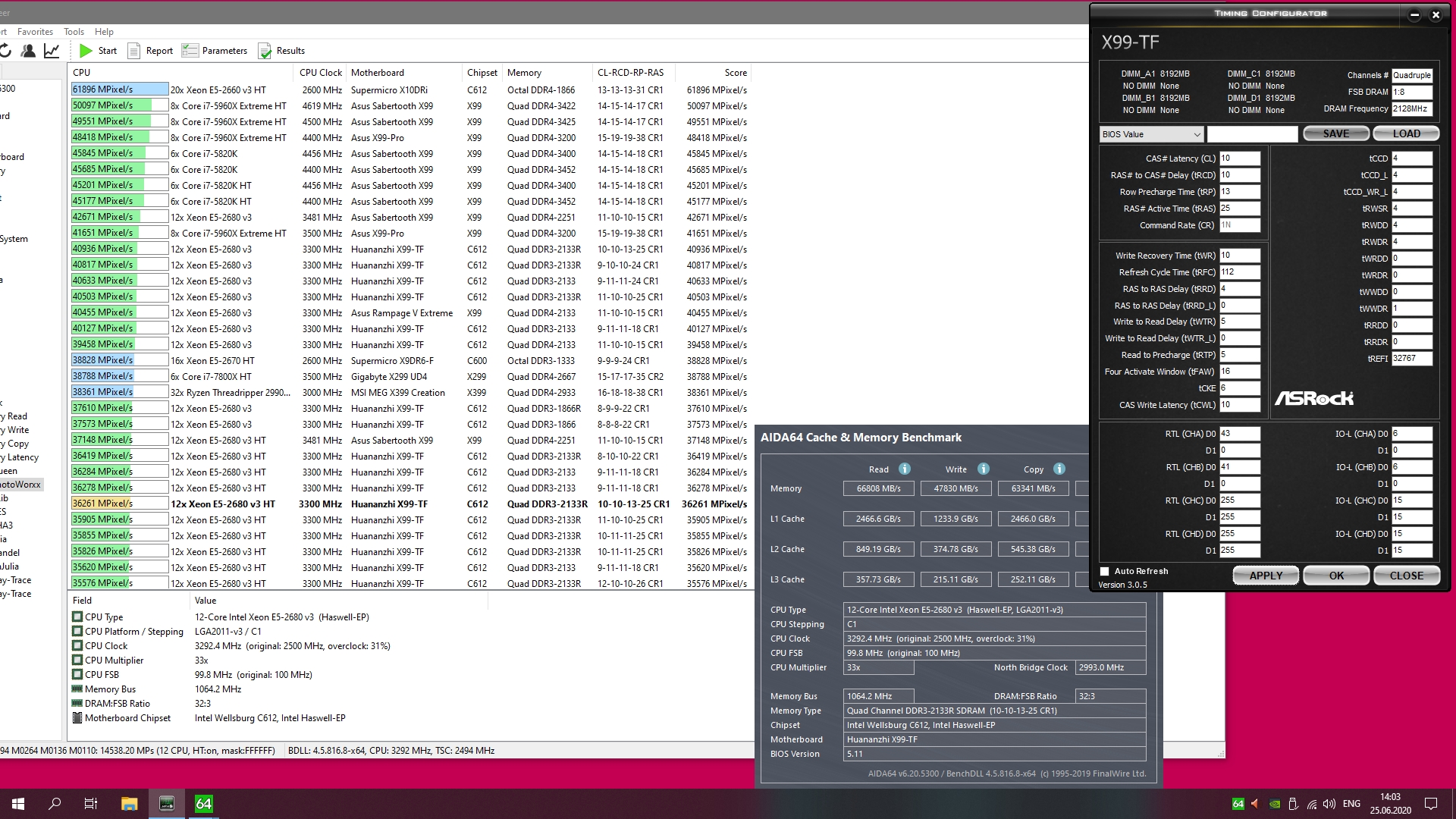Click the CAS# Latency (CL) input field

[1239, 158]
